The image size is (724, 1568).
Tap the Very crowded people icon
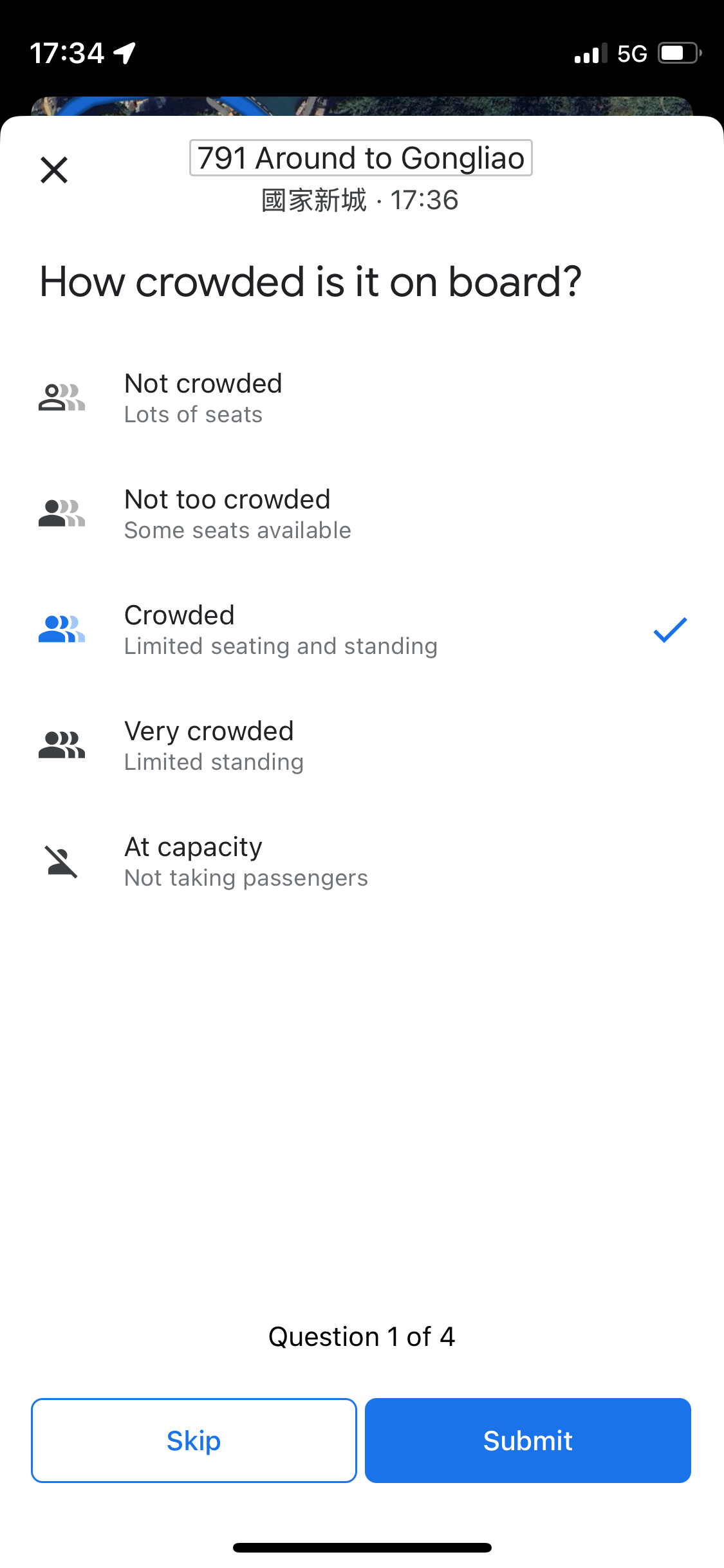coord(62,745)
